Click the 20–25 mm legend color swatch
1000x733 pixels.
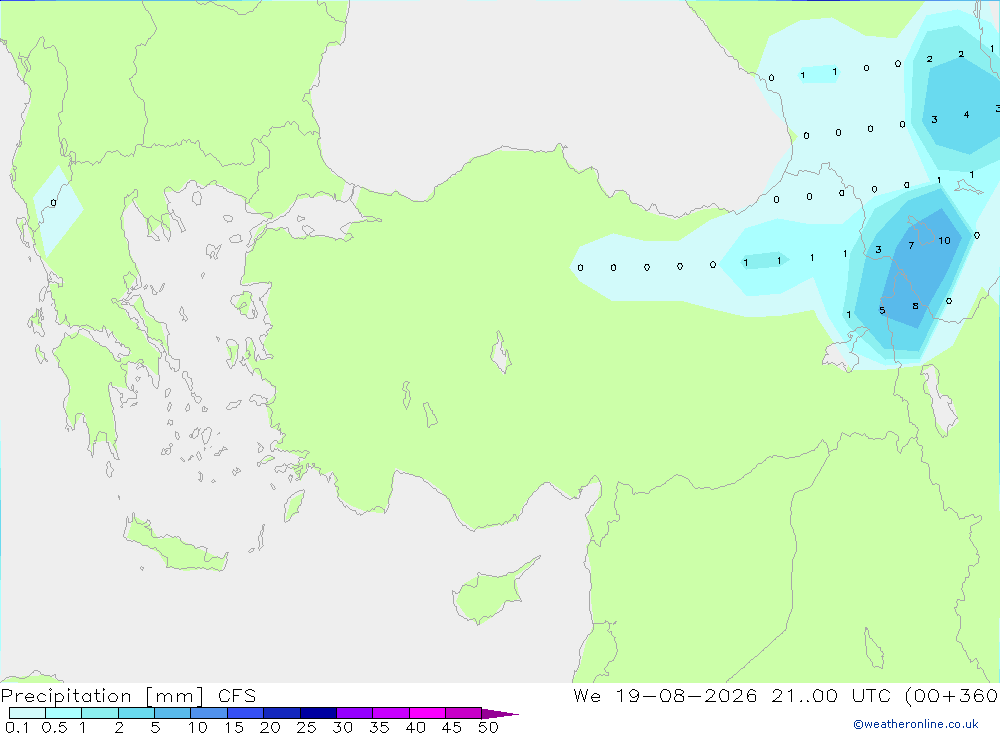click(x=282, y=713)
